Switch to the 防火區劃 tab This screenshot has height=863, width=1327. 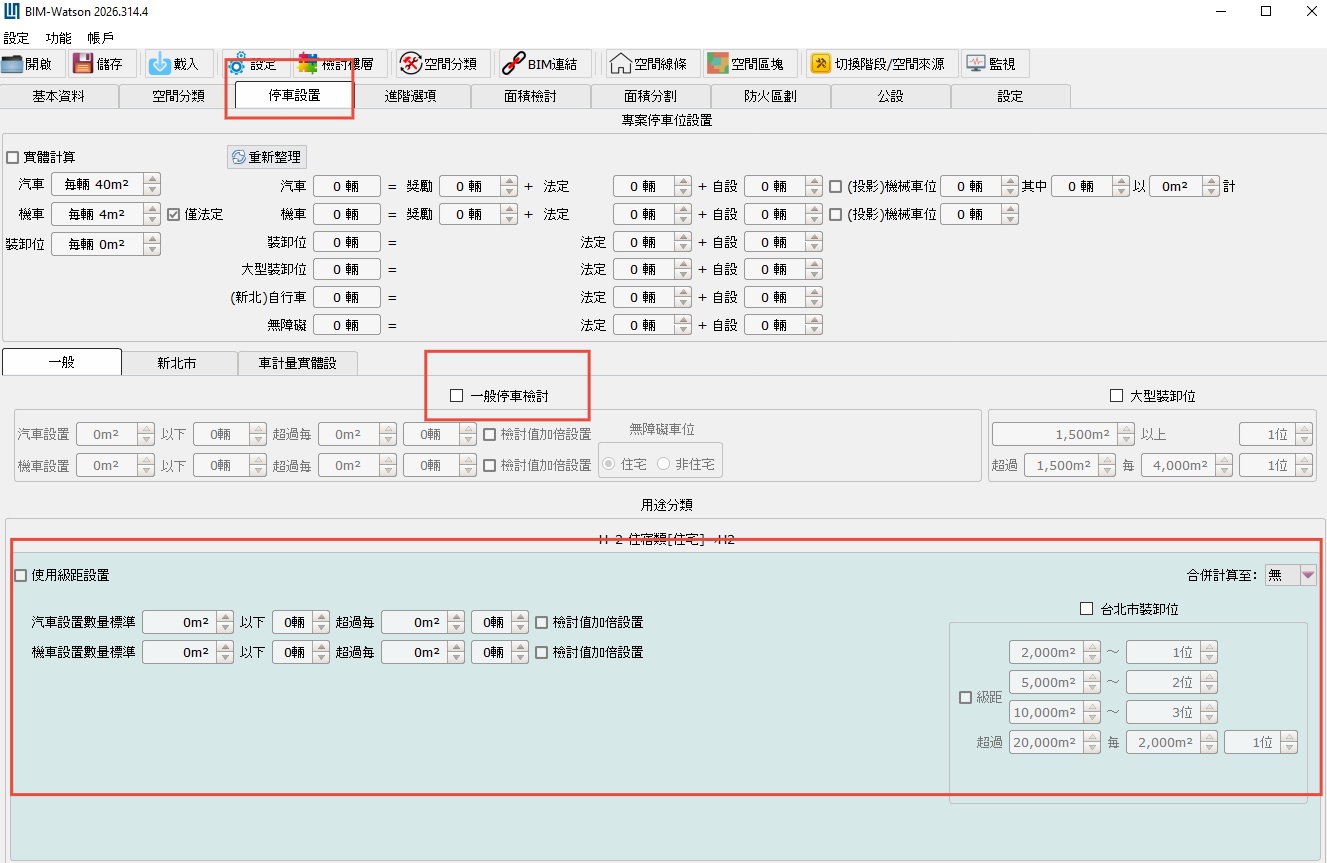770,97
